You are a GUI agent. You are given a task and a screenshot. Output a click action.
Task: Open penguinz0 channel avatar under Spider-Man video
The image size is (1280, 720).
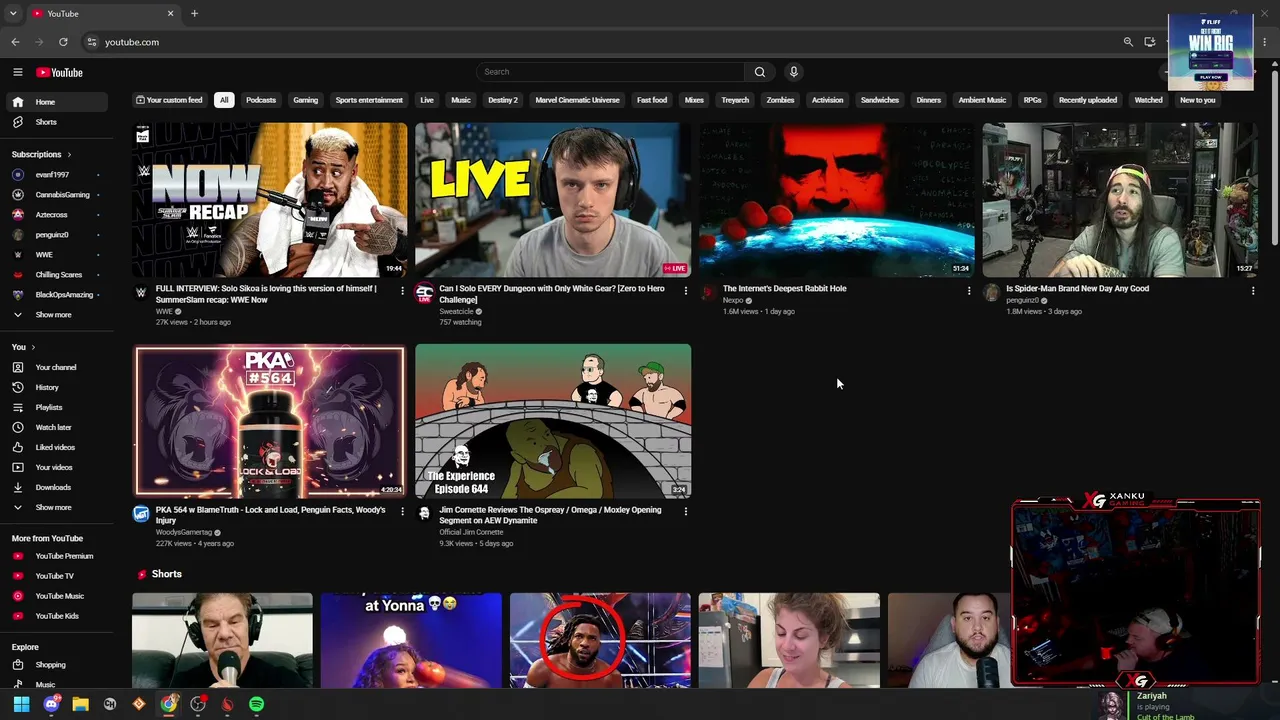pos(991,292)
